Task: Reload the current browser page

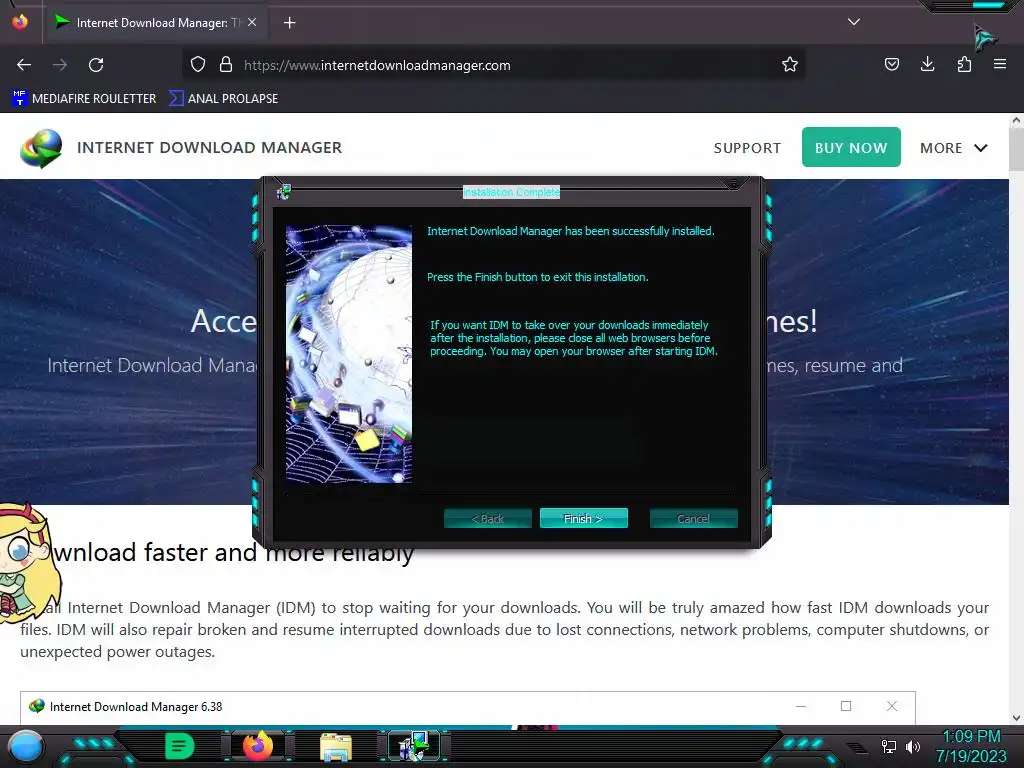Action: click(x=96, y=65)
